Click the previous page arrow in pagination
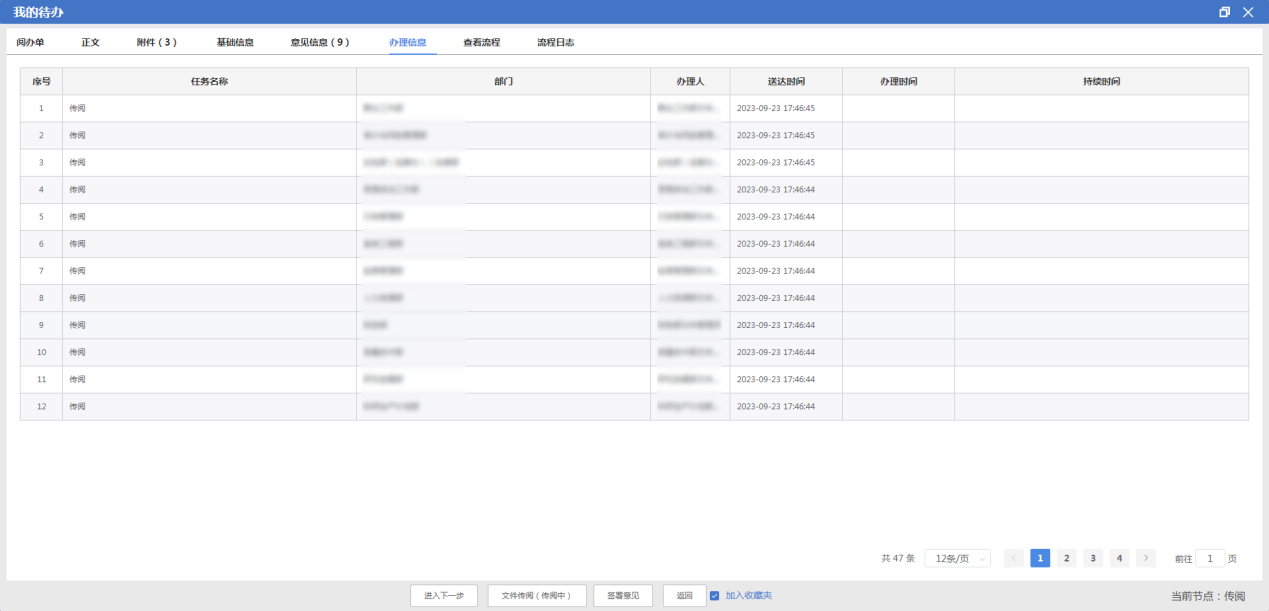This screenshot has width=1269, height=611. click(1013, 558)
